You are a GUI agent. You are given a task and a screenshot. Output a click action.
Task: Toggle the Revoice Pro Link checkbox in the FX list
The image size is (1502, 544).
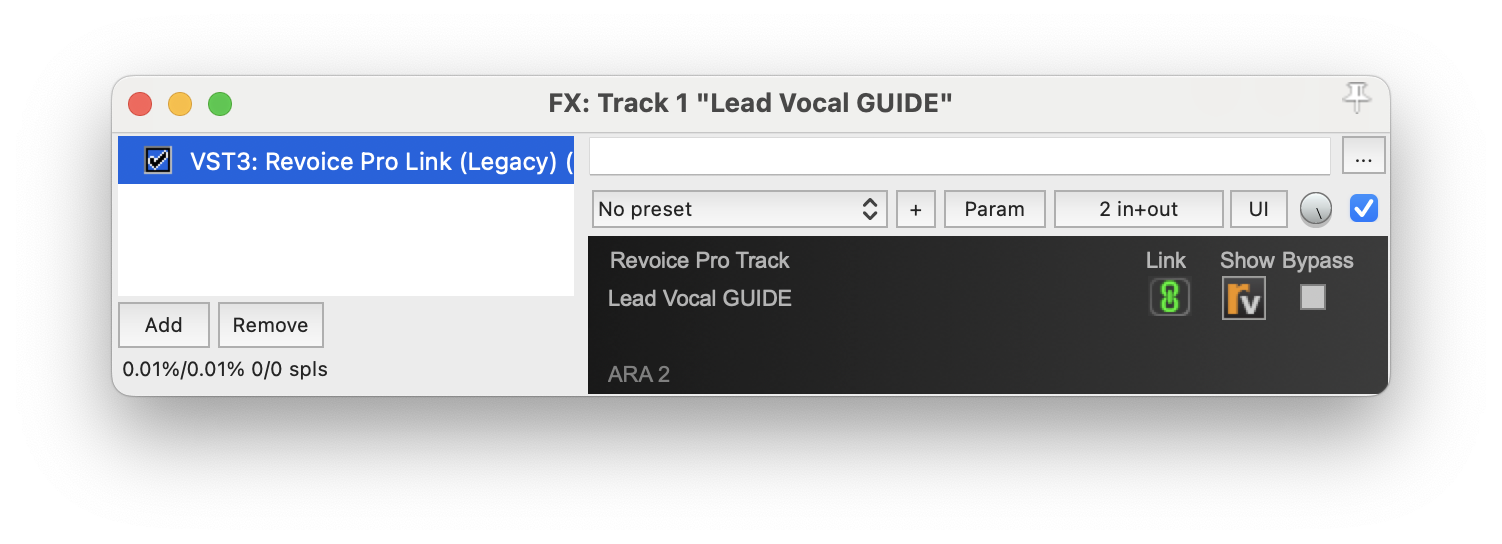coord(158,160)
